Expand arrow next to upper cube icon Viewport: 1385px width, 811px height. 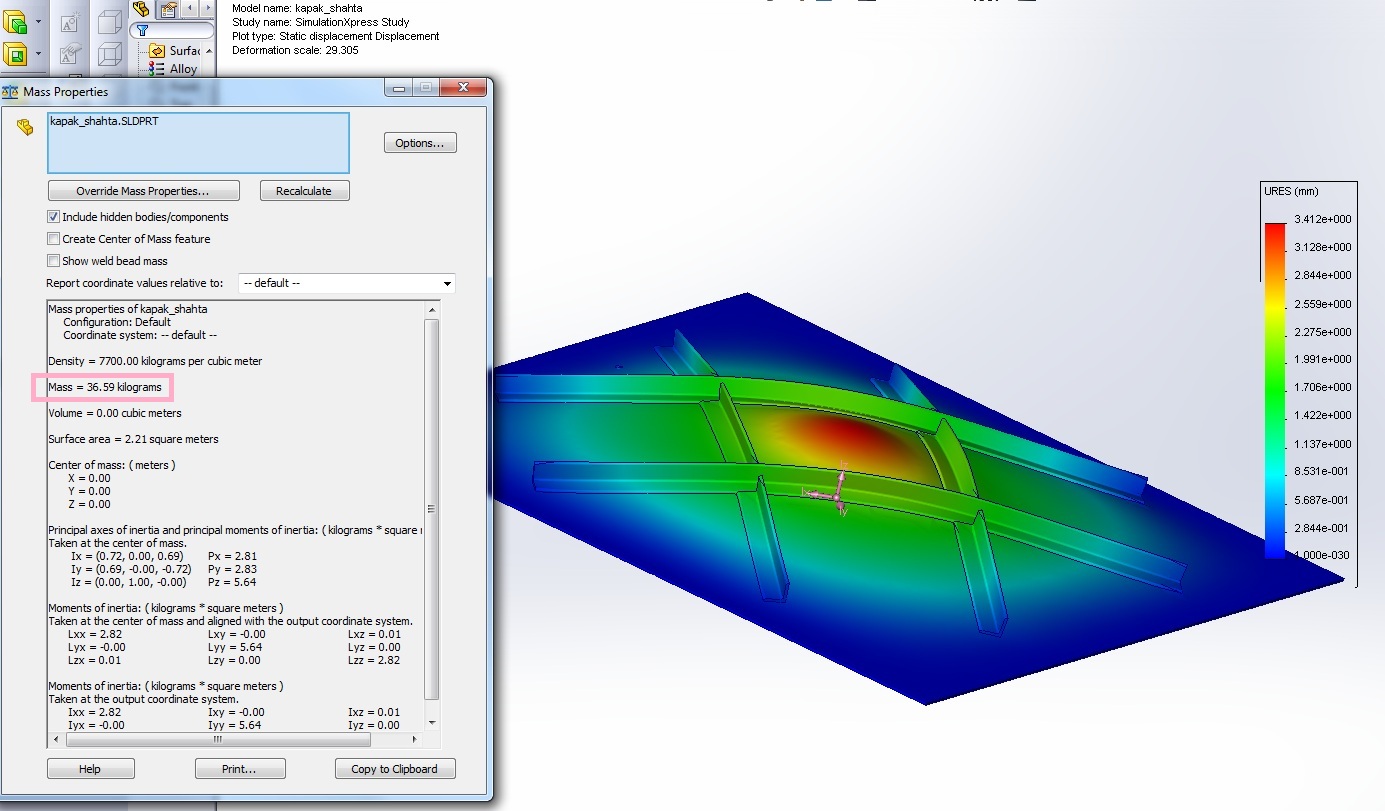(x=38, y=21)
